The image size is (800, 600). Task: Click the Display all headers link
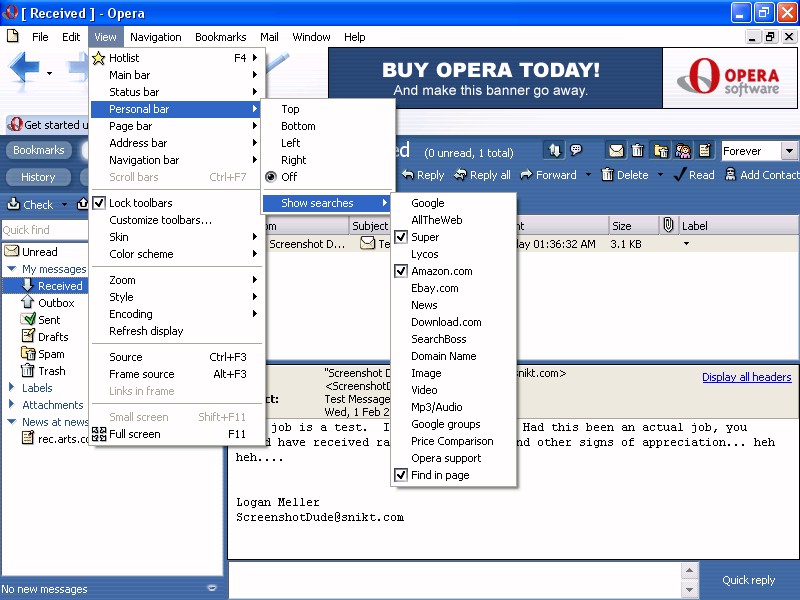pos(746,377)
